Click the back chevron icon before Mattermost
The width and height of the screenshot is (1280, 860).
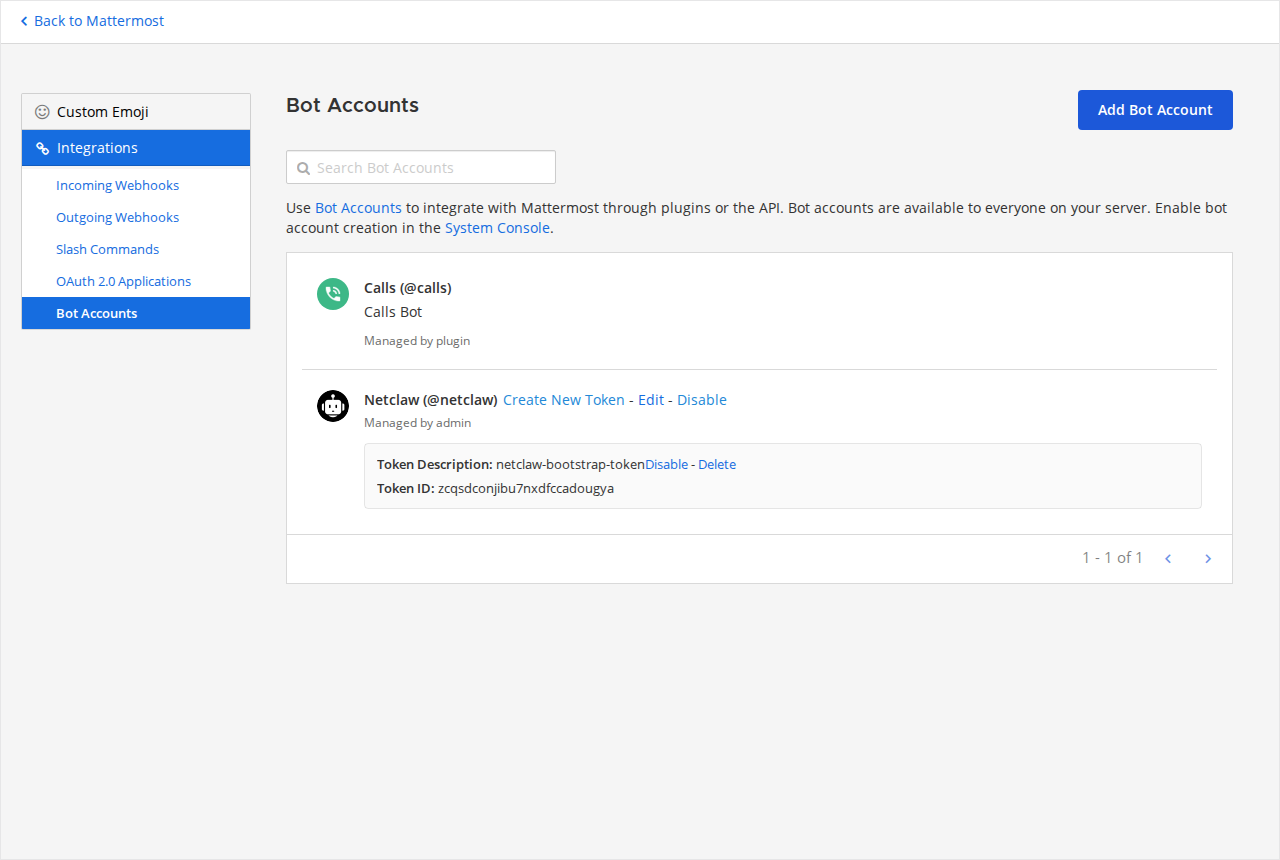coord(24,21)
